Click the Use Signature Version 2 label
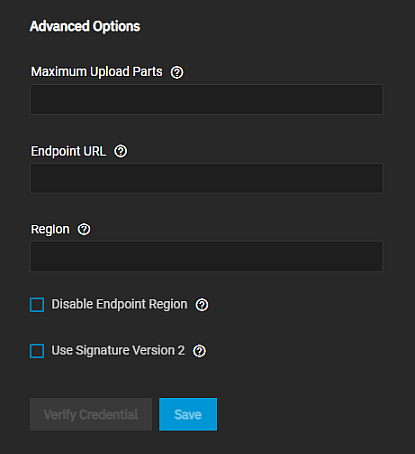The width and height of the screenshot is (415, 454). [x=118, y=351]
